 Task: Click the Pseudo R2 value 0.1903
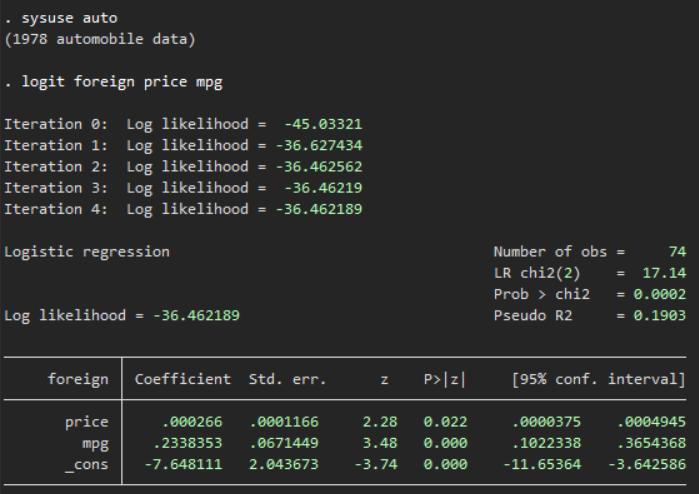click(x=660, y=315)
